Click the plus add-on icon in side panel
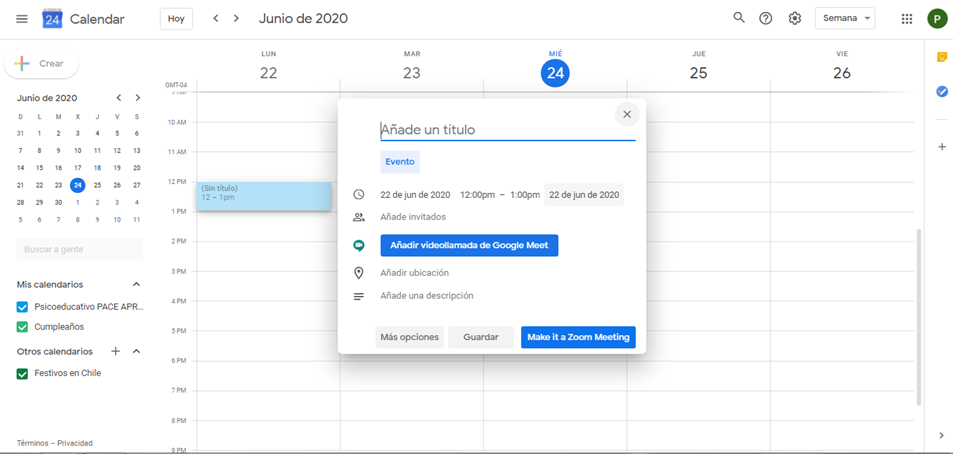This screenshot has width=953, height=455. click(942, 146)
